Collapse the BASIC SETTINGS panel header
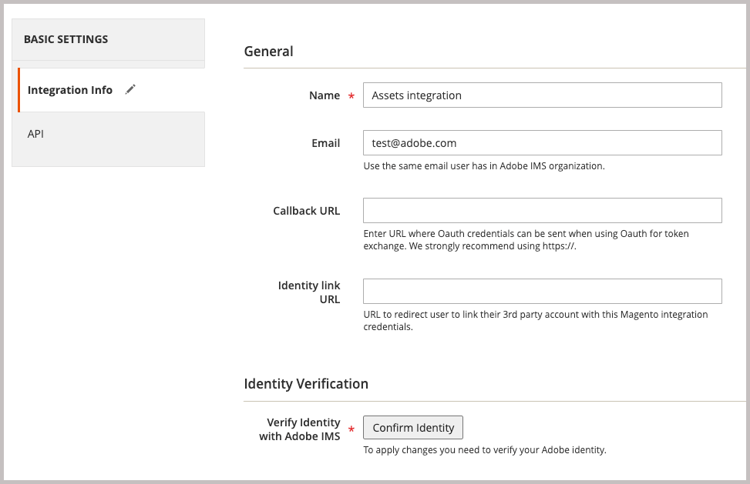The width and height of the screenshot is (750, 484). (x=66, y=40)
